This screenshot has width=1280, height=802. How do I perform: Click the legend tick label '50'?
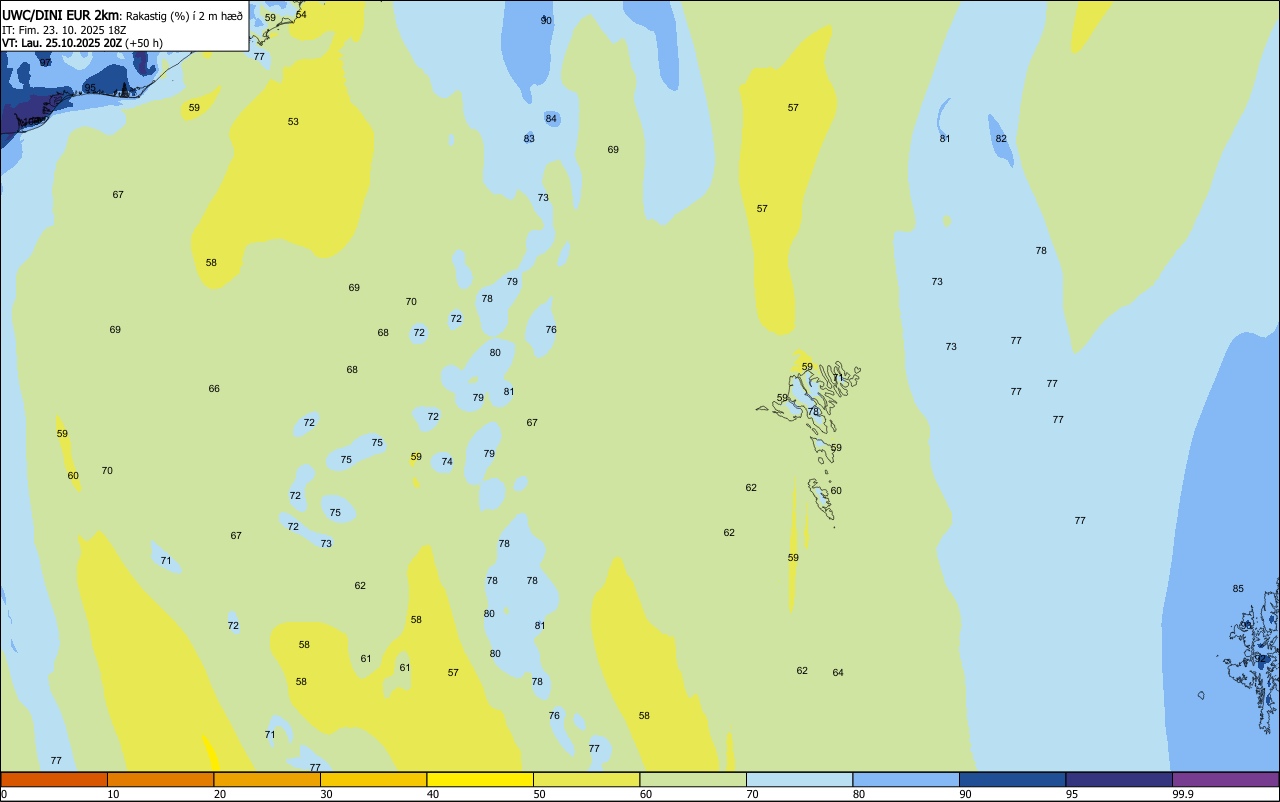point(539,794)
